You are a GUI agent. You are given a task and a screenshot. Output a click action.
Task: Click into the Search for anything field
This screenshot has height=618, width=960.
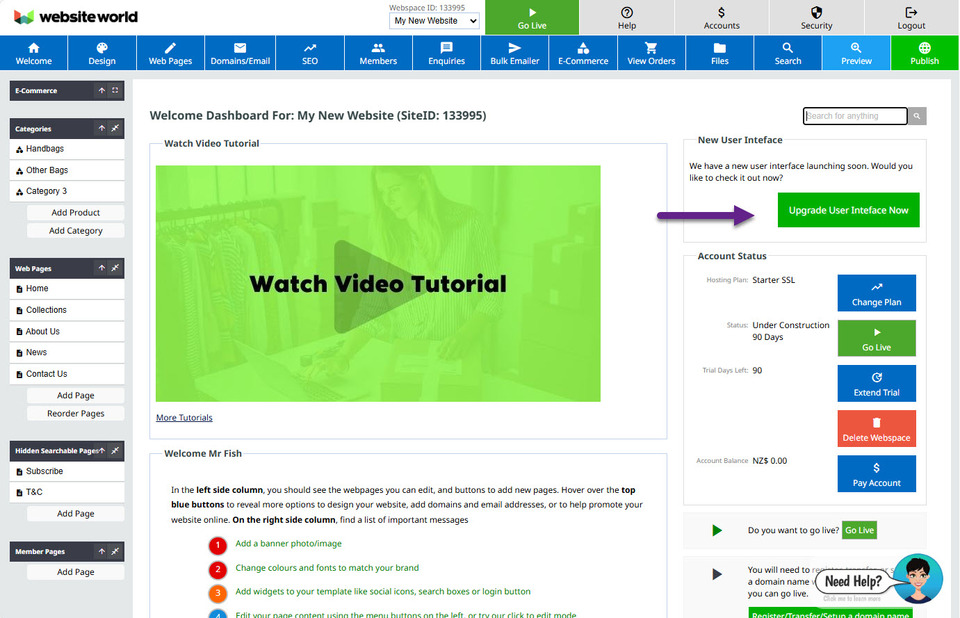854,116
